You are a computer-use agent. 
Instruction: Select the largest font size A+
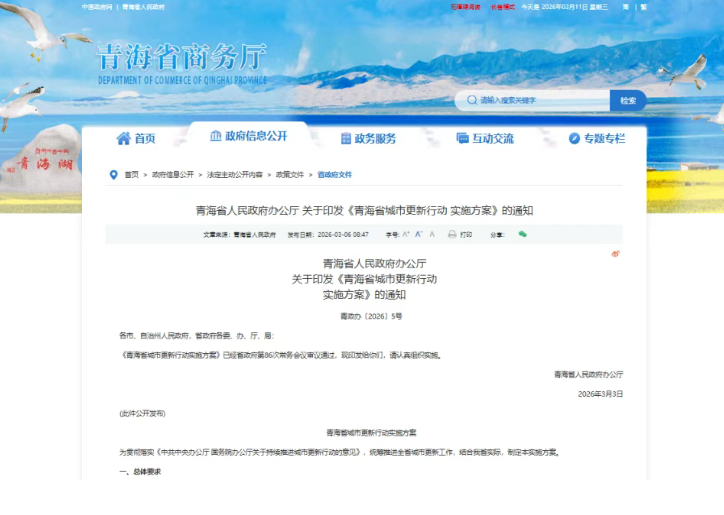406,234
